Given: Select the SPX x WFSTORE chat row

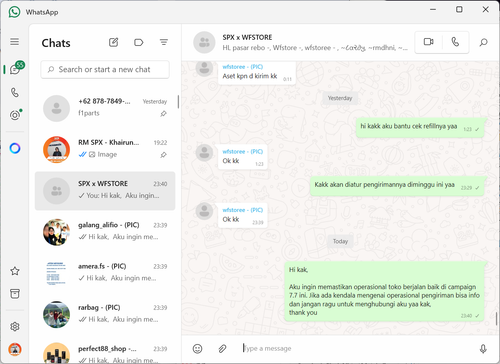Looking at the screenshot, I should click(x=105, y=191).
